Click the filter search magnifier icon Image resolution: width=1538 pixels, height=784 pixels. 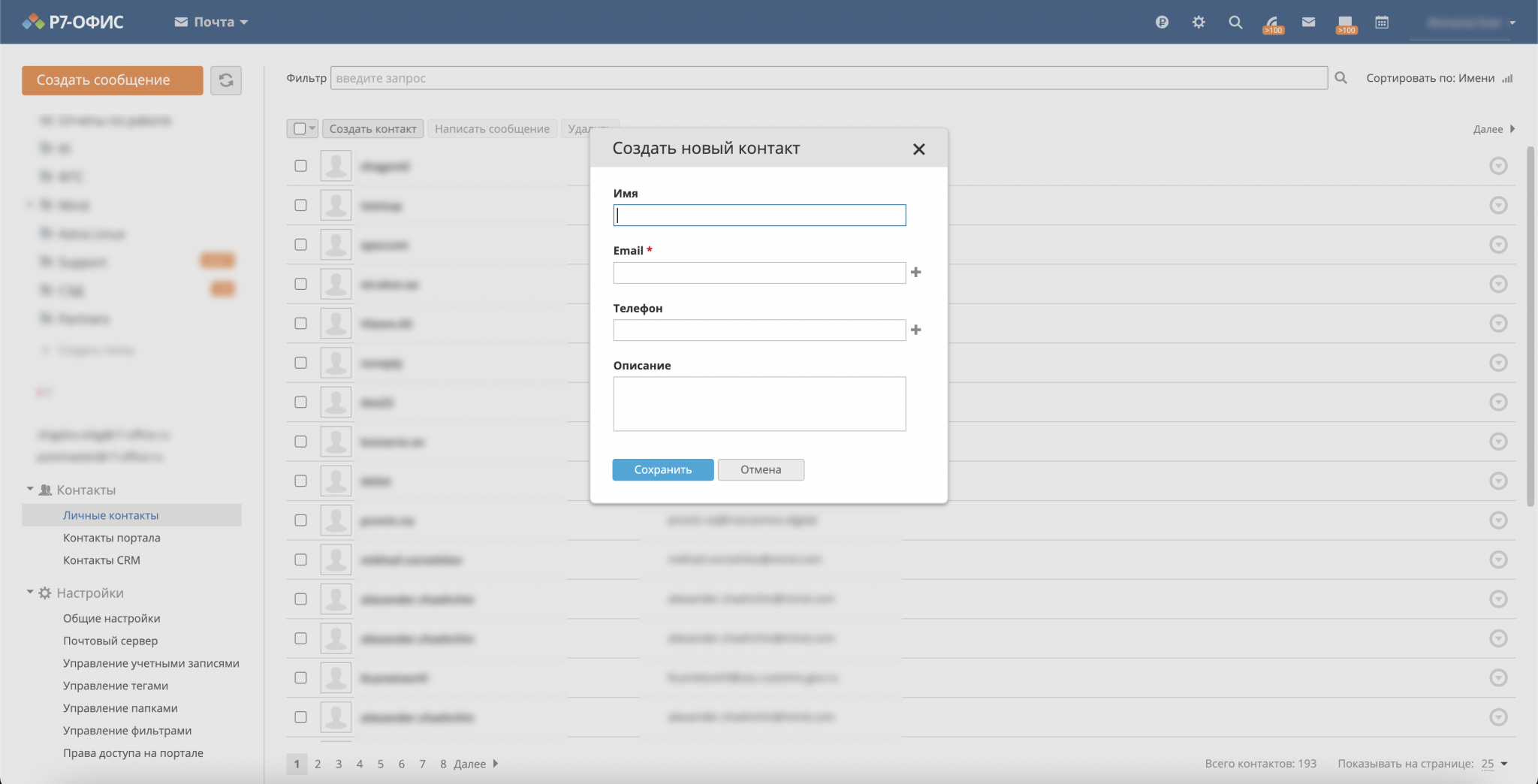(1340, 78)
